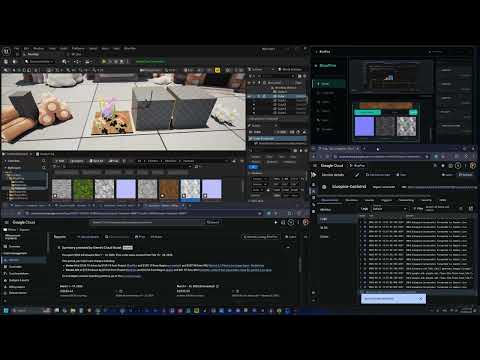Click search field in lower-left Google Cloud window
Image resolution: width=480 pixels, height=360 pixels.
coord(147,222)
